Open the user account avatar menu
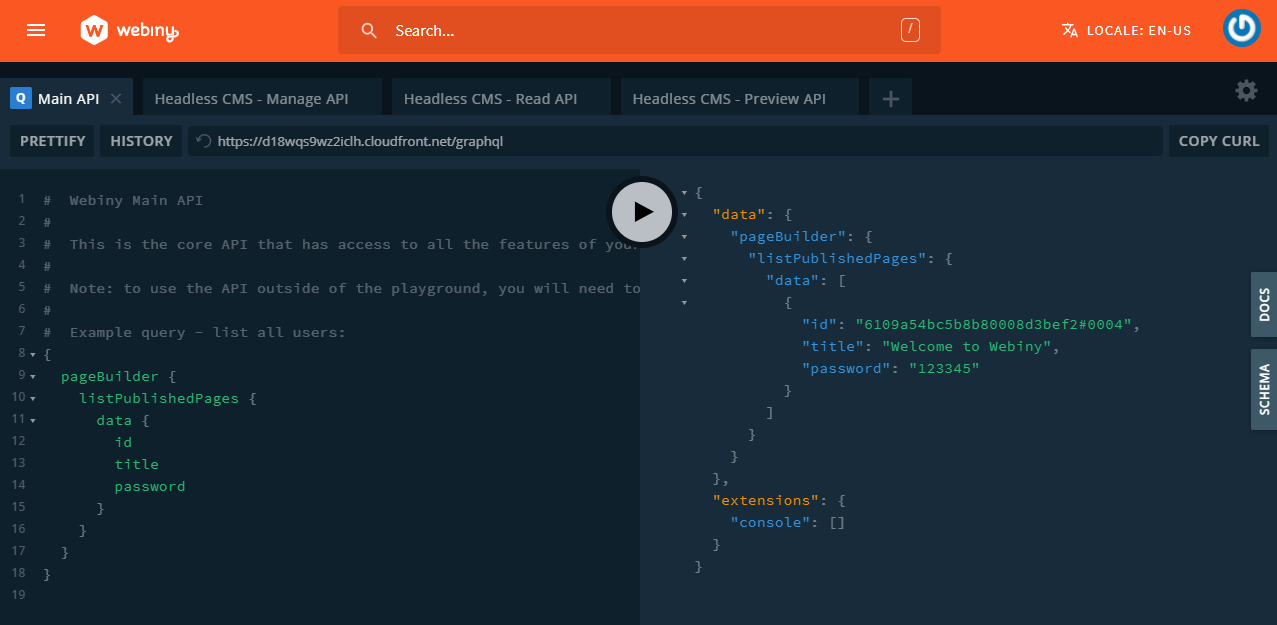This screenshot has width=1277, height=625. (1241, 29)
